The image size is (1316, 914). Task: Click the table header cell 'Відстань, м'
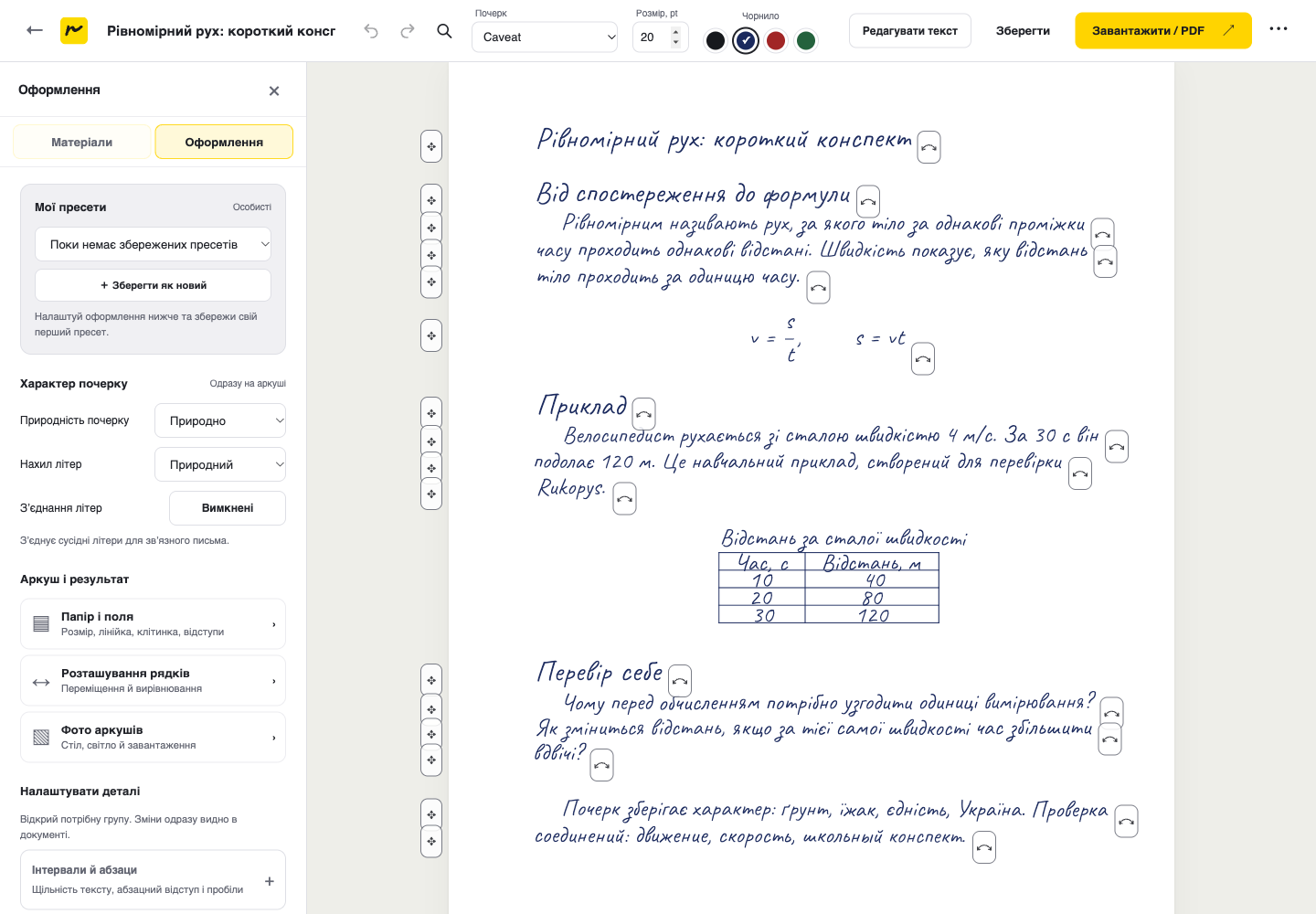point(872,563)
